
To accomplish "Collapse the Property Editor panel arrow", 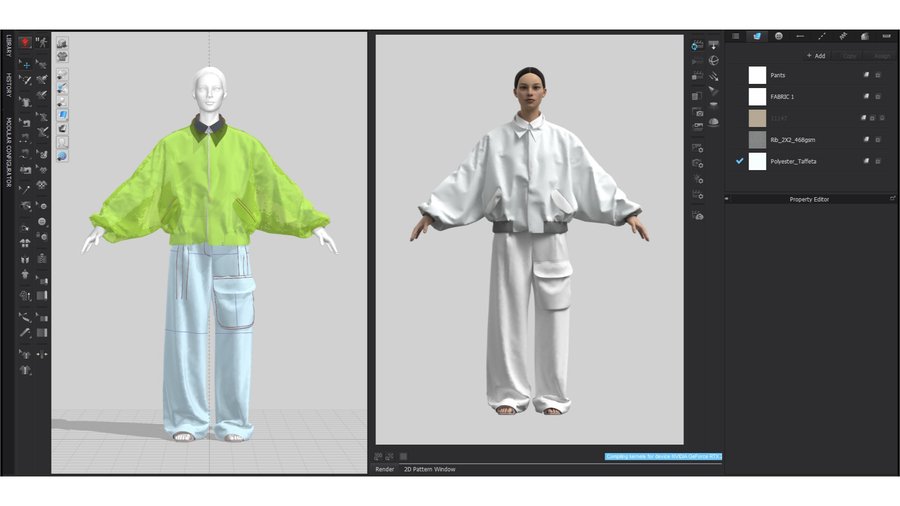I will coord(727,199).
